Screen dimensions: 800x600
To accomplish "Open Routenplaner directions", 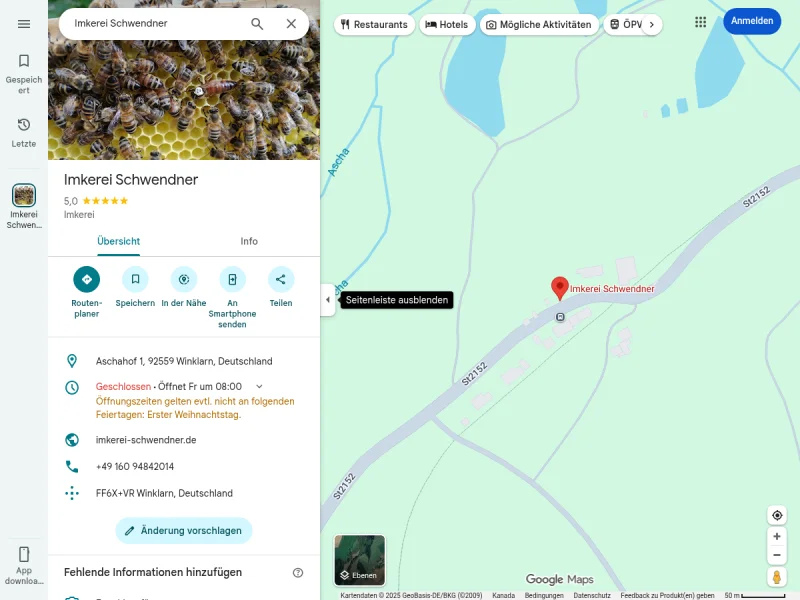I will (x=86, y=280).
